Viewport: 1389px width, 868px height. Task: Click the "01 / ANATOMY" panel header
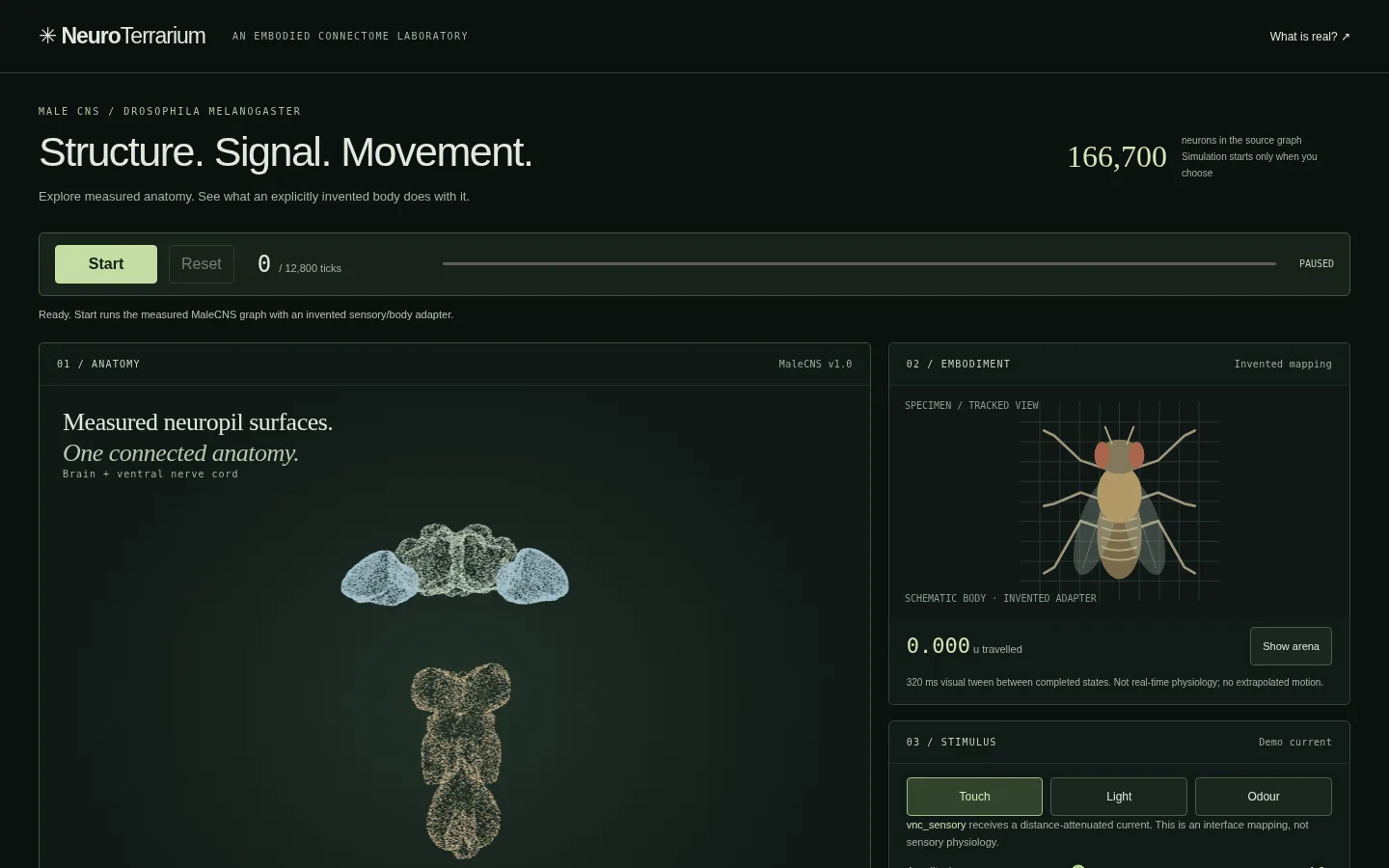[x=98, y=365]
